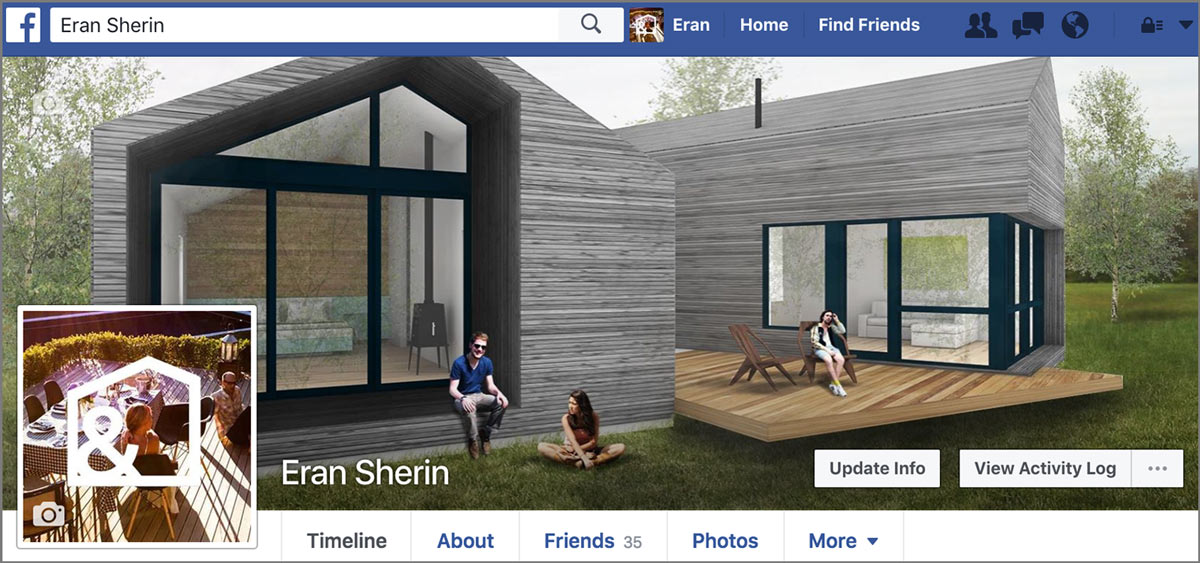This screenshot has width=1200, height=563.
Task: Expand the More dropdown tab
Action: click(843, 541)
